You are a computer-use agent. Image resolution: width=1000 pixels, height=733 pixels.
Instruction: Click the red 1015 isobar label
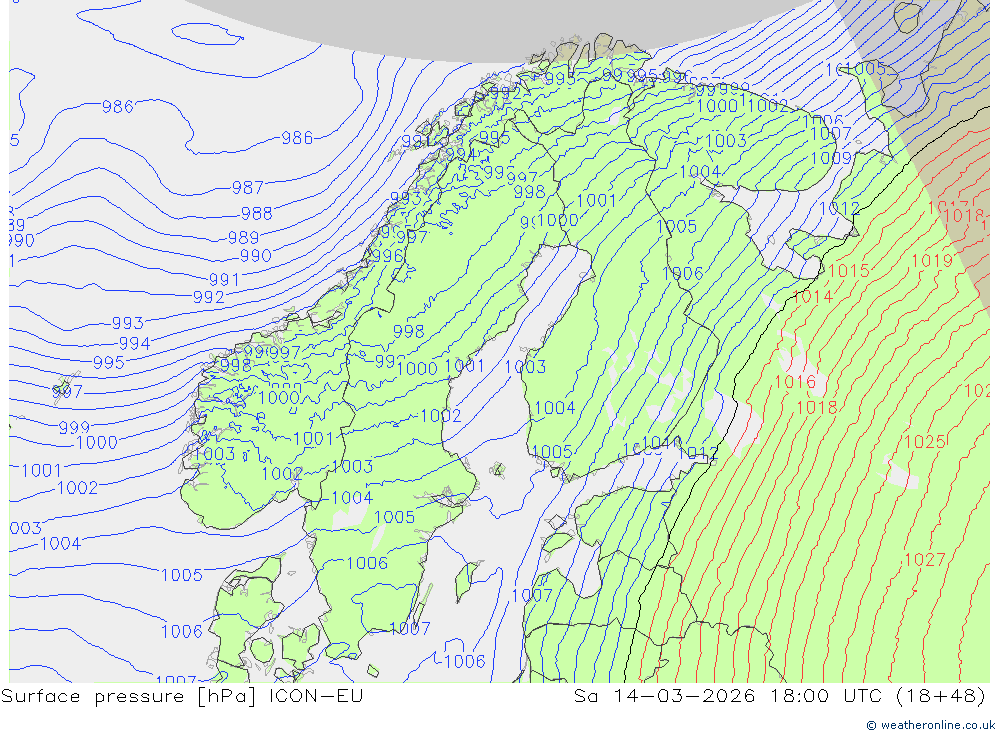(x=849, y=270)
